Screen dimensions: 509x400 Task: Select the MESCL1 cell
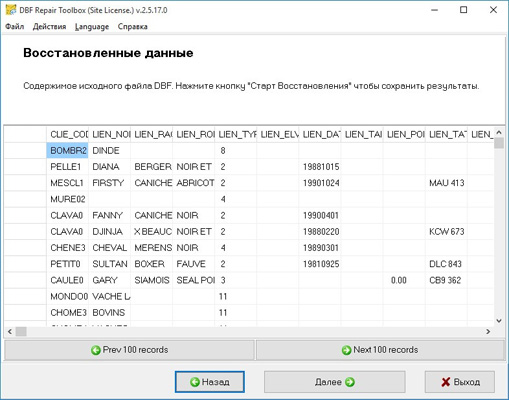click(67, 183)
